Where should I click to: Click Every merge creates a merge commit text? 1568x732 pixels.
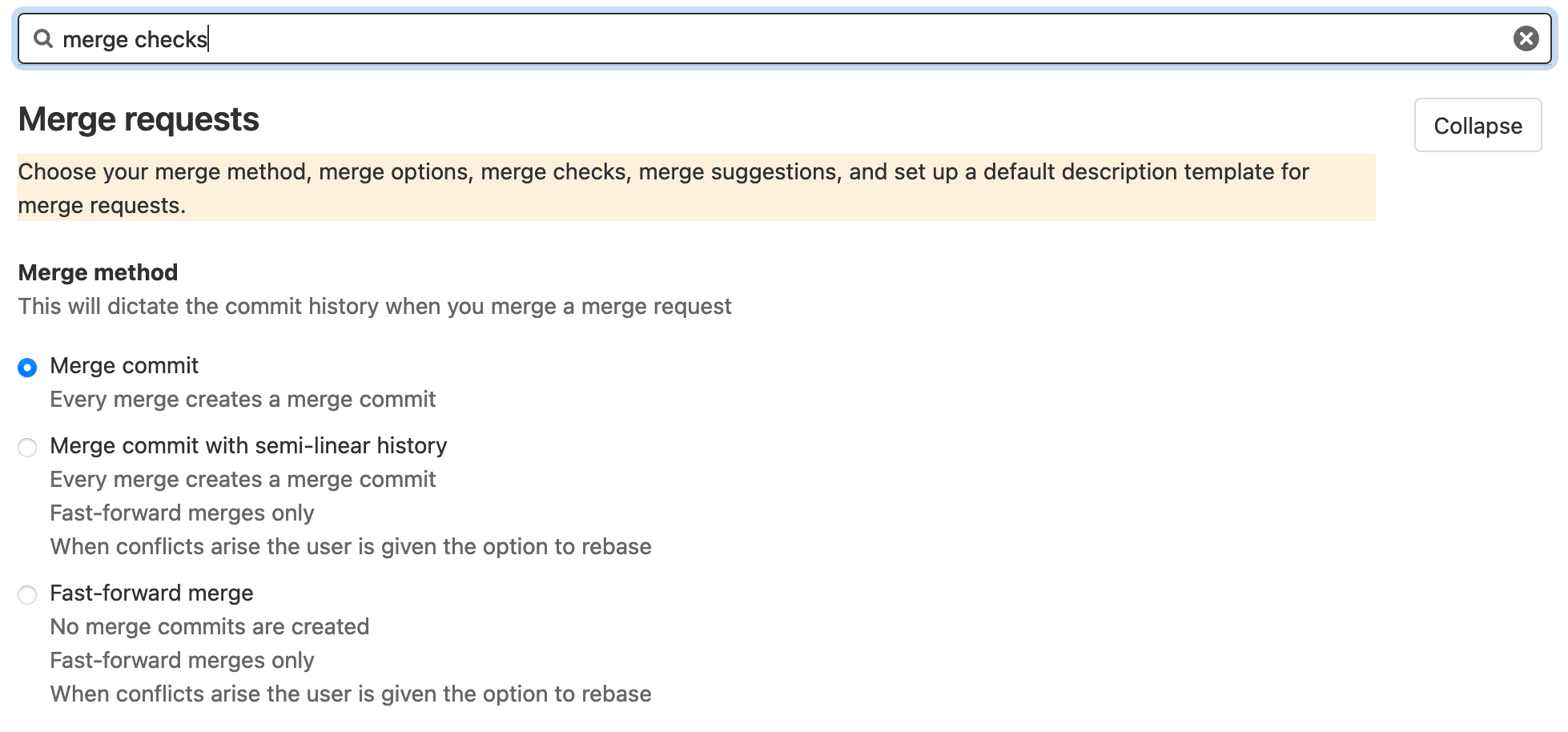click(243, 399)
